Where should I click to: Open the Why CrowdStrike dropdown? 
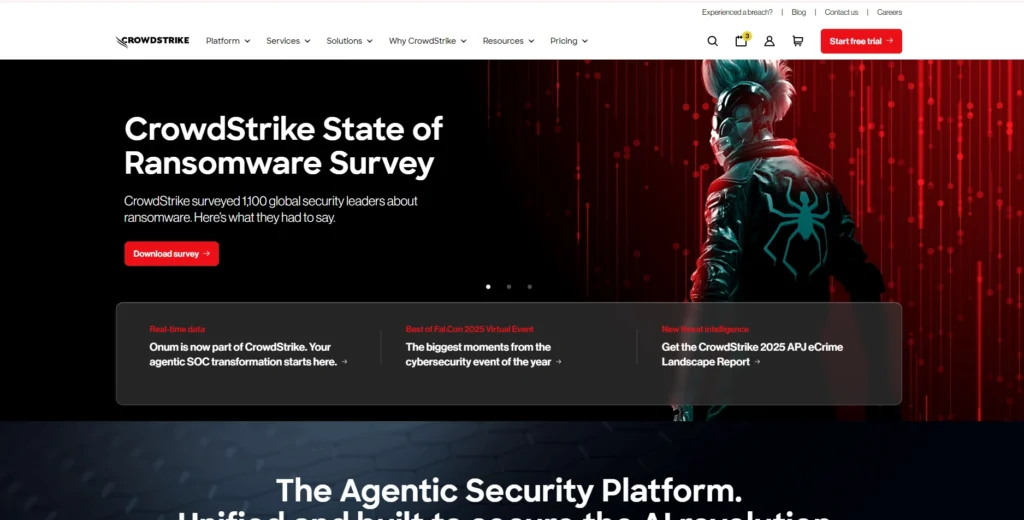point(428,41)
